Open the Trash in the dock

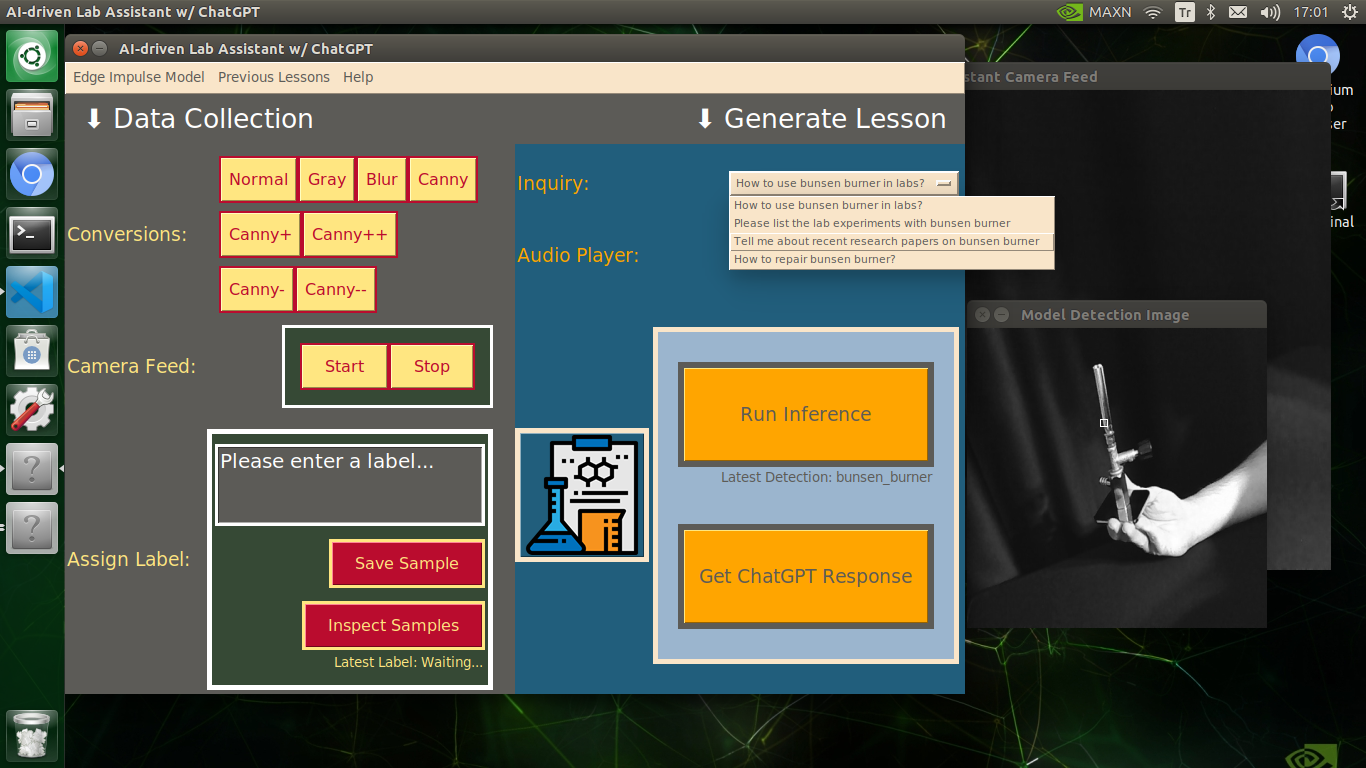pyautogui.click(x=32, y=736)
